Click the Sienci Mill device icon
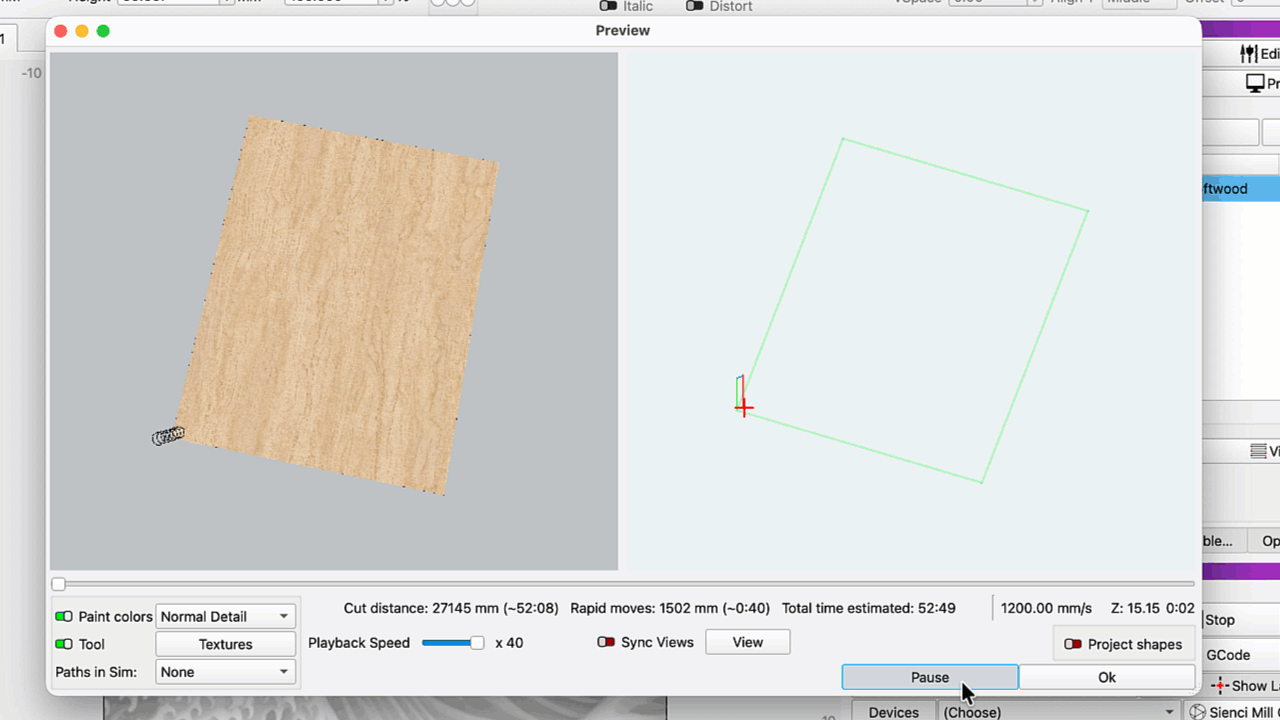This screenshot has width=1280, height=720. point(1198,712)
